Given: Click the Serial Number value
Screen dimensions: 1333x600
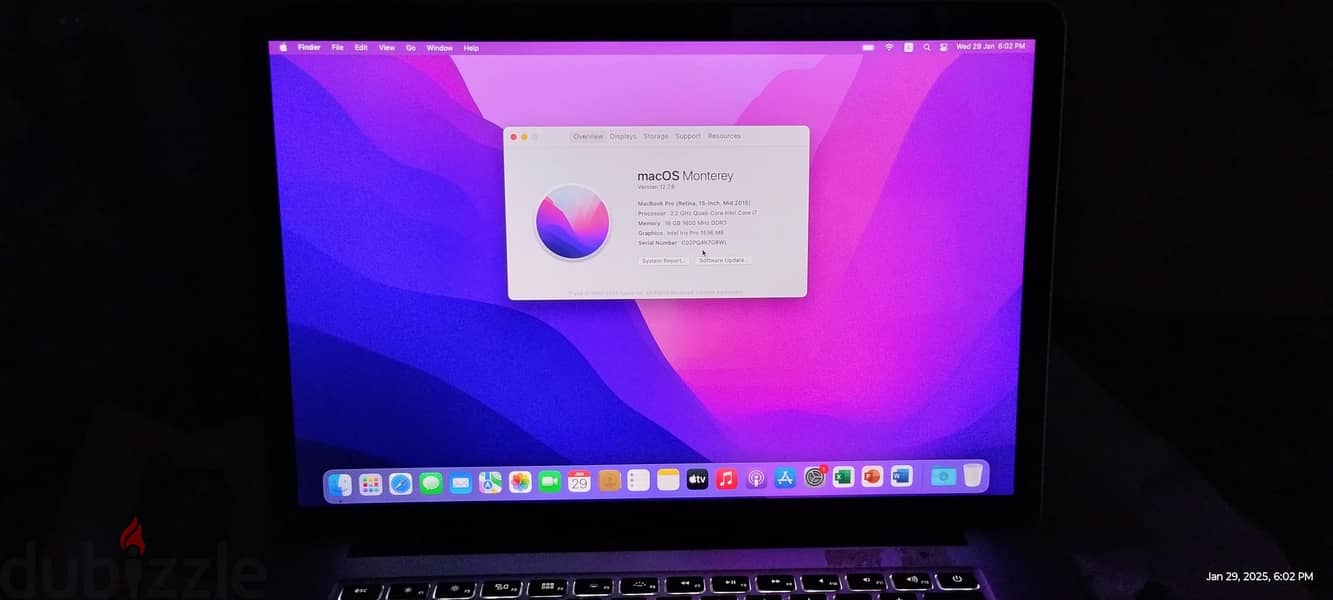Looking at the screenshot, I should (704, 242).
